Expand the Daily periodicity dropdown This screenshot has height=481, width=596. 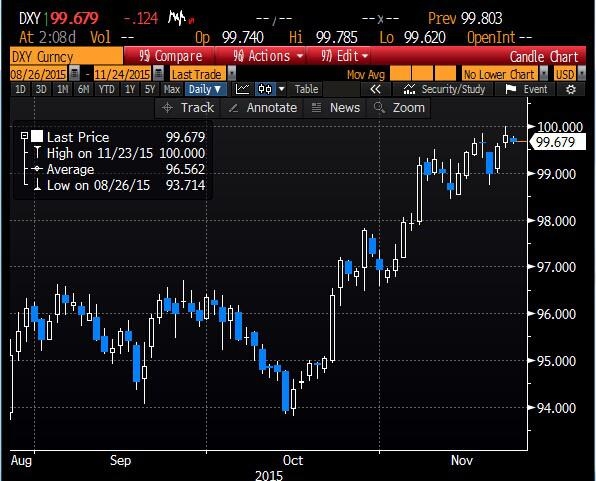click(x=206, y=89)
